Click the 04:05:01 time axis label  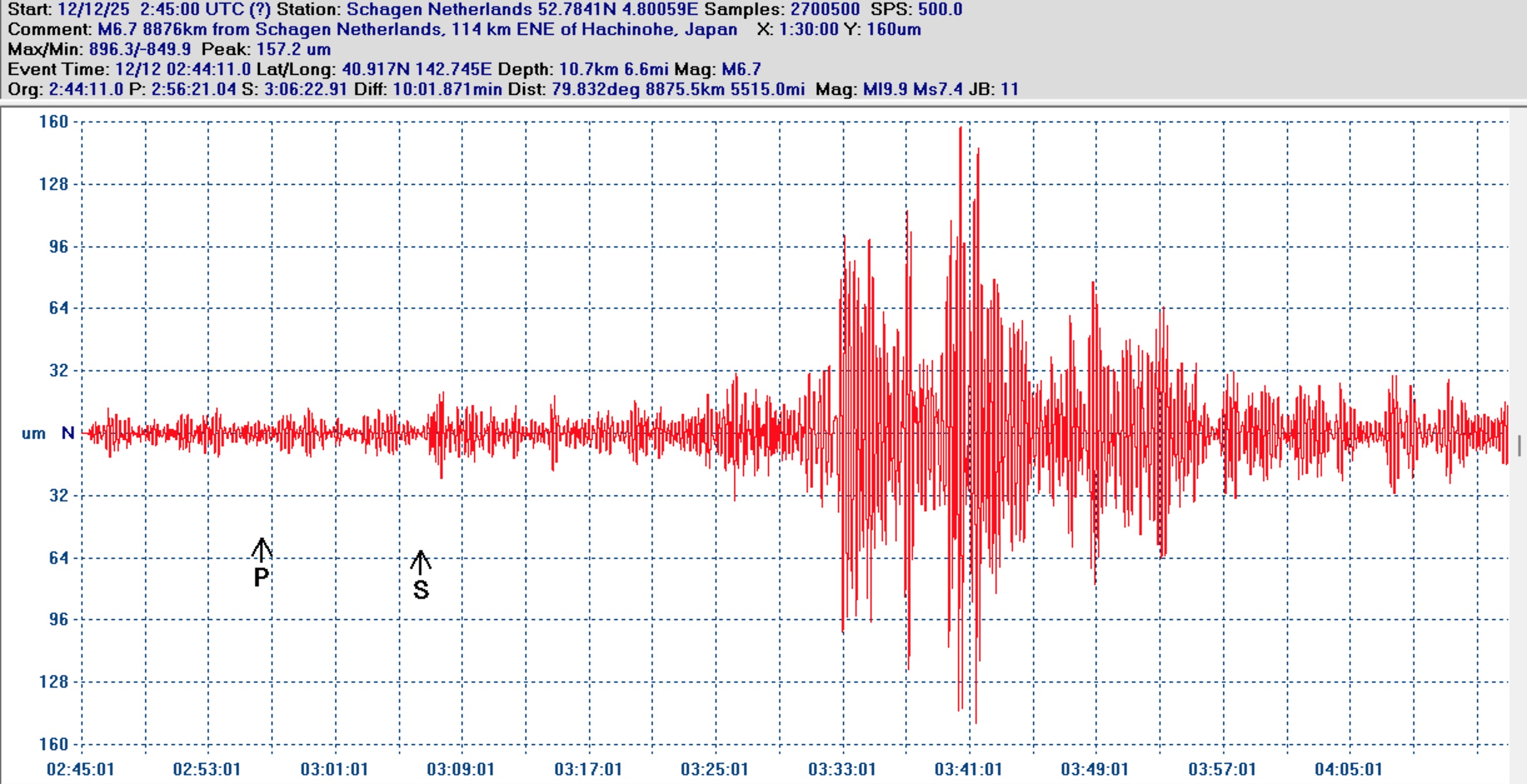pyautogui.click(x=1348, y=769)
